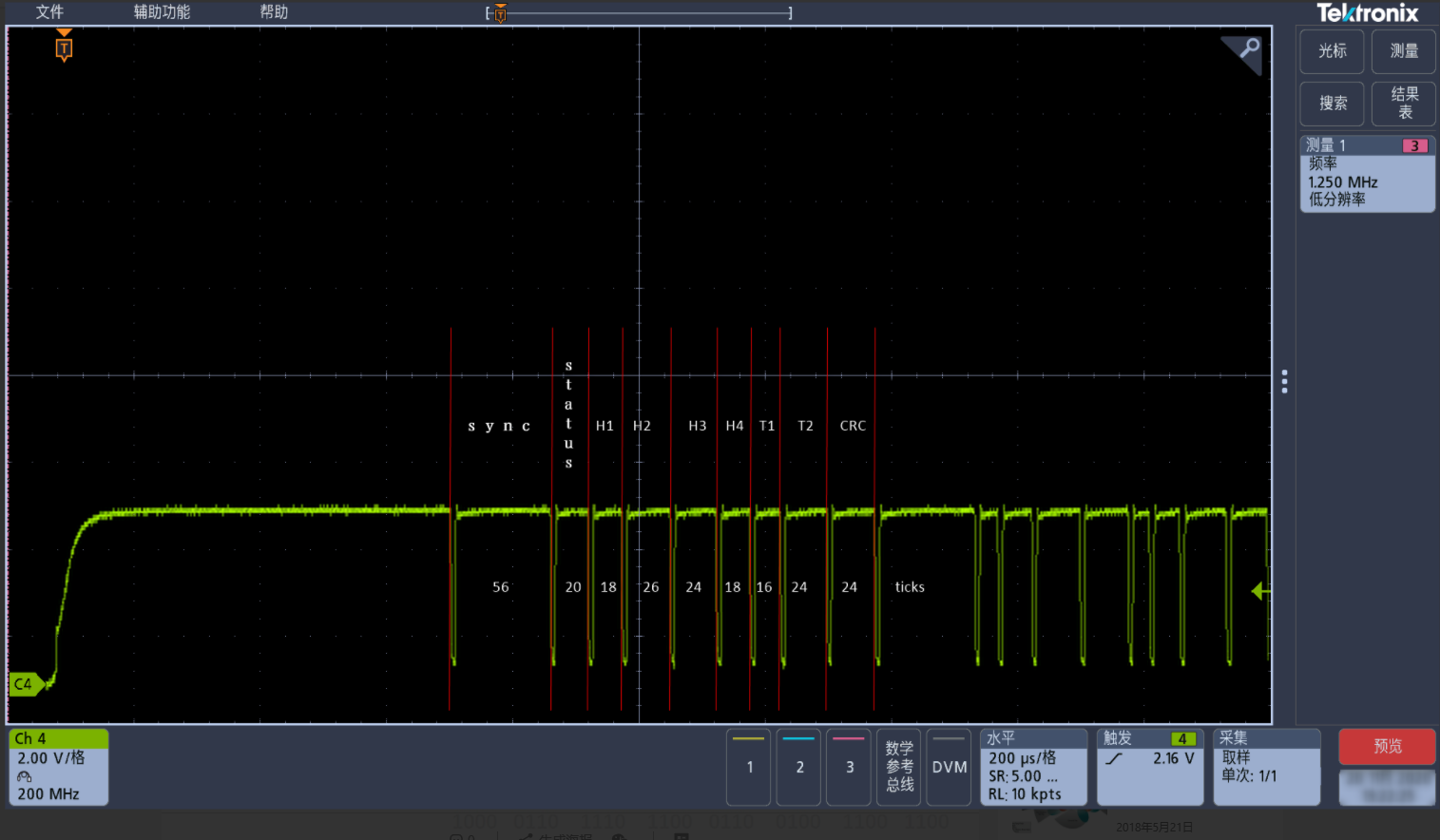Toggle channel 3 waveform display on
The height and width of the screenshot is (840, 1440).
847,767
